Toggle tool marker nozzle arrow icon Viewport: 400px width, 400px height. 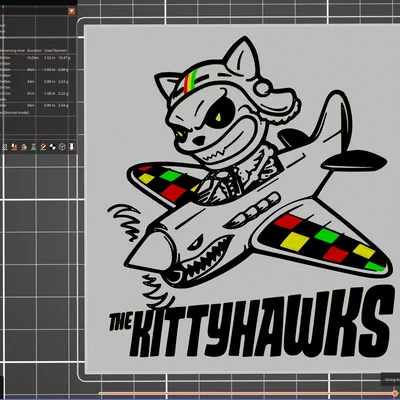71,147
